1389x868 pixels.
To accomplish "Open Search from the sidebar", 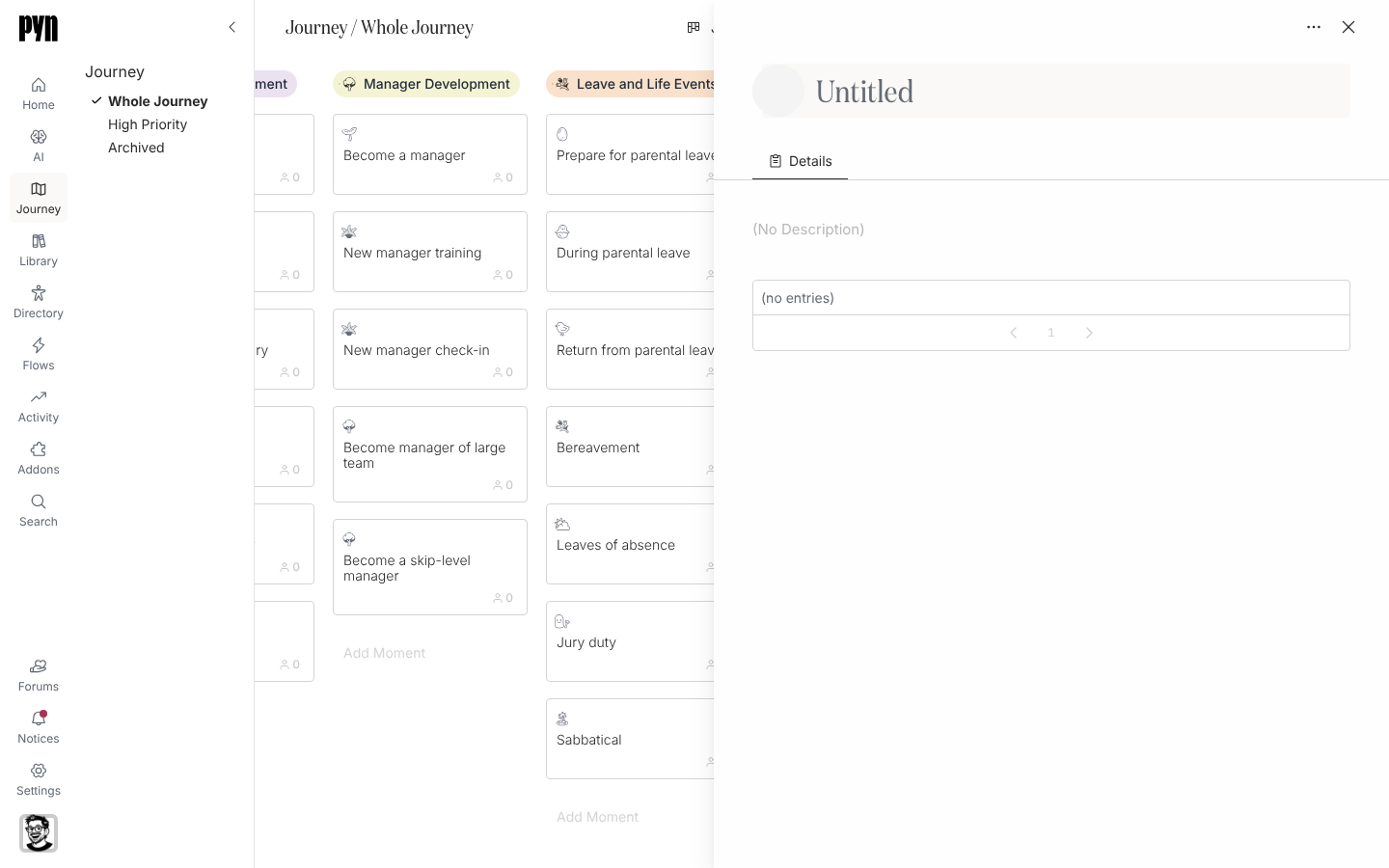I will (x=39, y=510).
